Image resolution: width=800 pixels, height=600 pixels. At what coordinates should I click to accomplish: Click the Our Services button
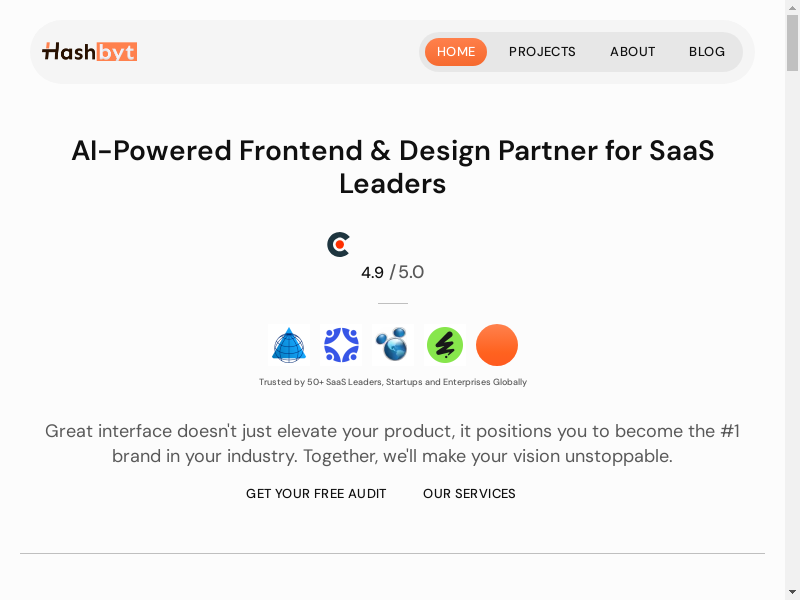coord(469,494)
